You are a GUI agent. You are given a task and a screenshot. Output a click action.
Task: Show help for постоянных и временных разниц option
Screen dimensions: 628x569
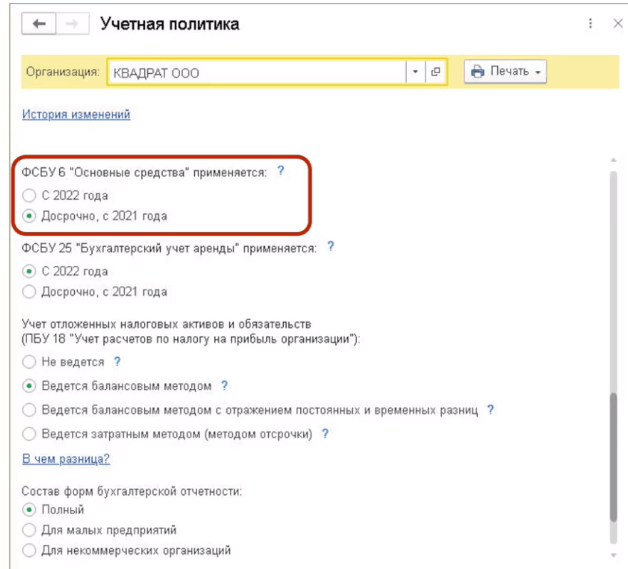pyautogui.click(x=491, y=410)
